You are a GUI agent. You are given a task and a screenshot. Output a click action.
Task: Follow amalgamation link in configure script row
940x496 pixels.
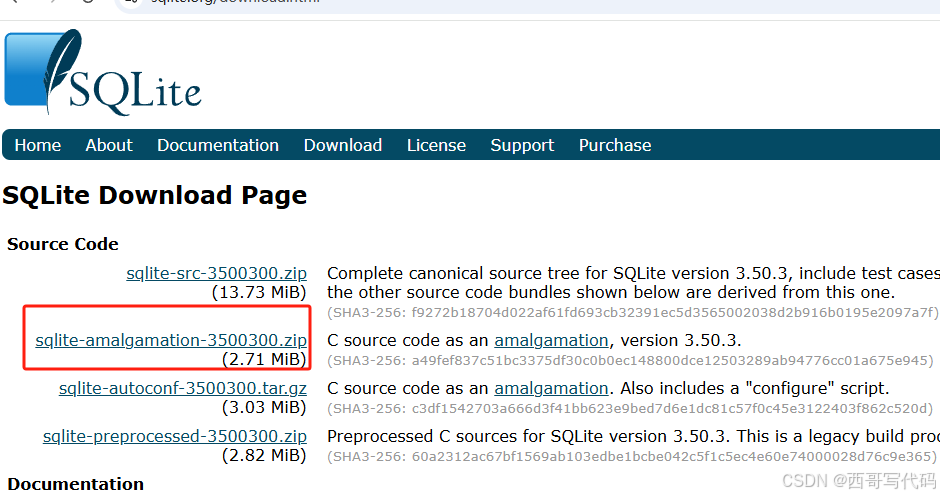pyautogui.click(x=551, y=388)
